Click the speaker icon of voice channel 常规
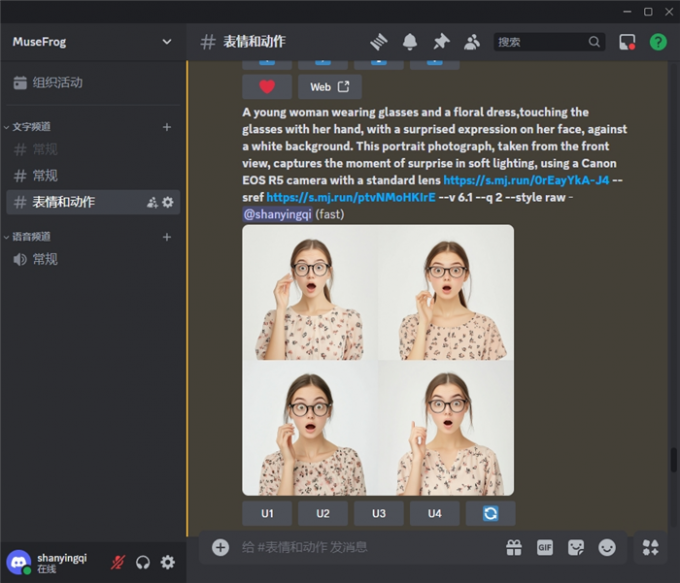Screen dimensions: 680x583 [20, 259]
